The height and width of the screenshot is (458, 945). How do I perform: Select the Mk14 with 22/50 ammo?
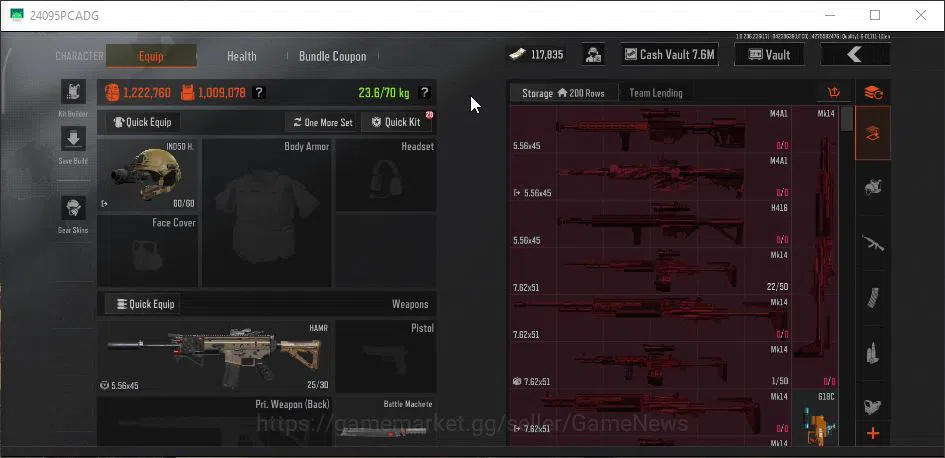[651, 271]
